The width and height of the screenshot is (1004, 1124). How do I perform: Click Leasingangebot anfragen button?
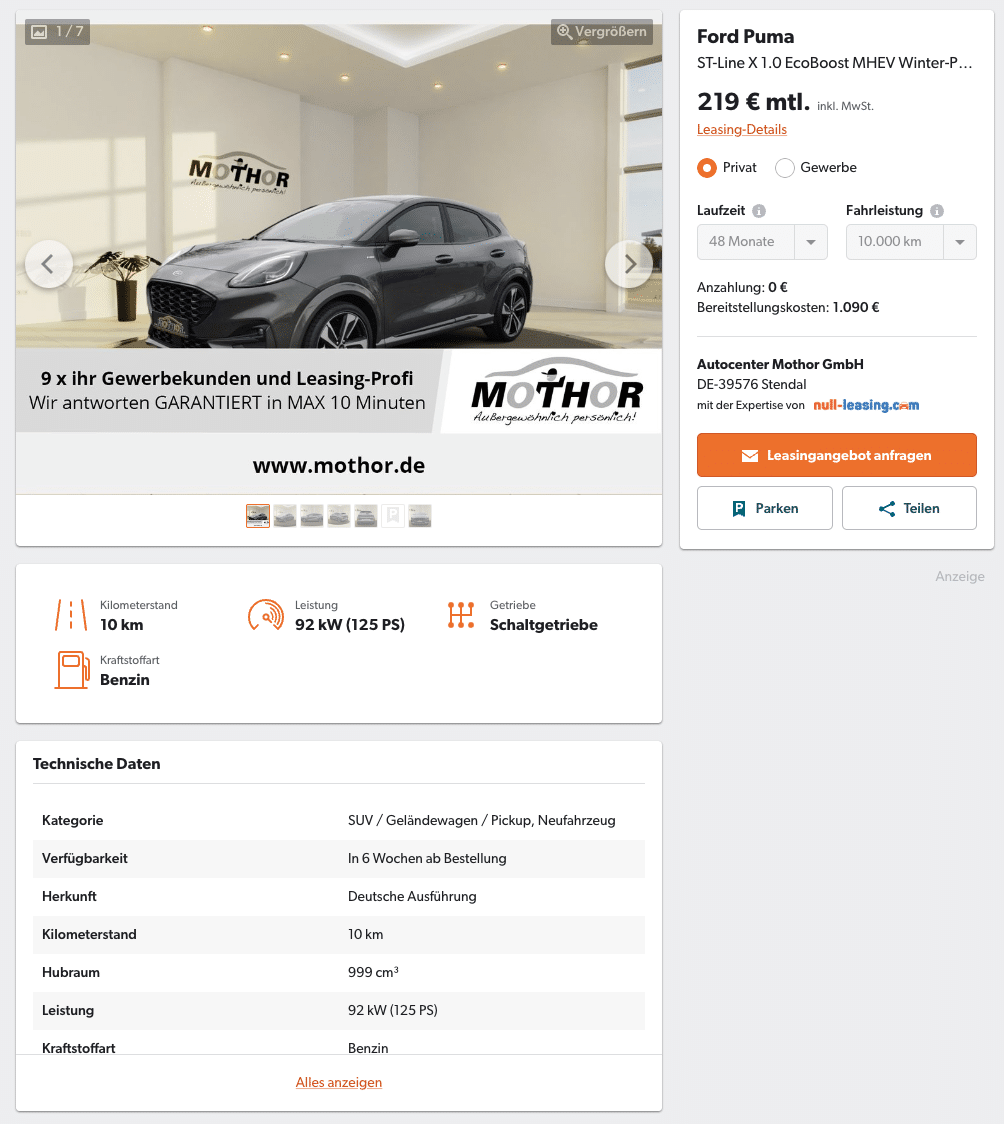point(836,455)
